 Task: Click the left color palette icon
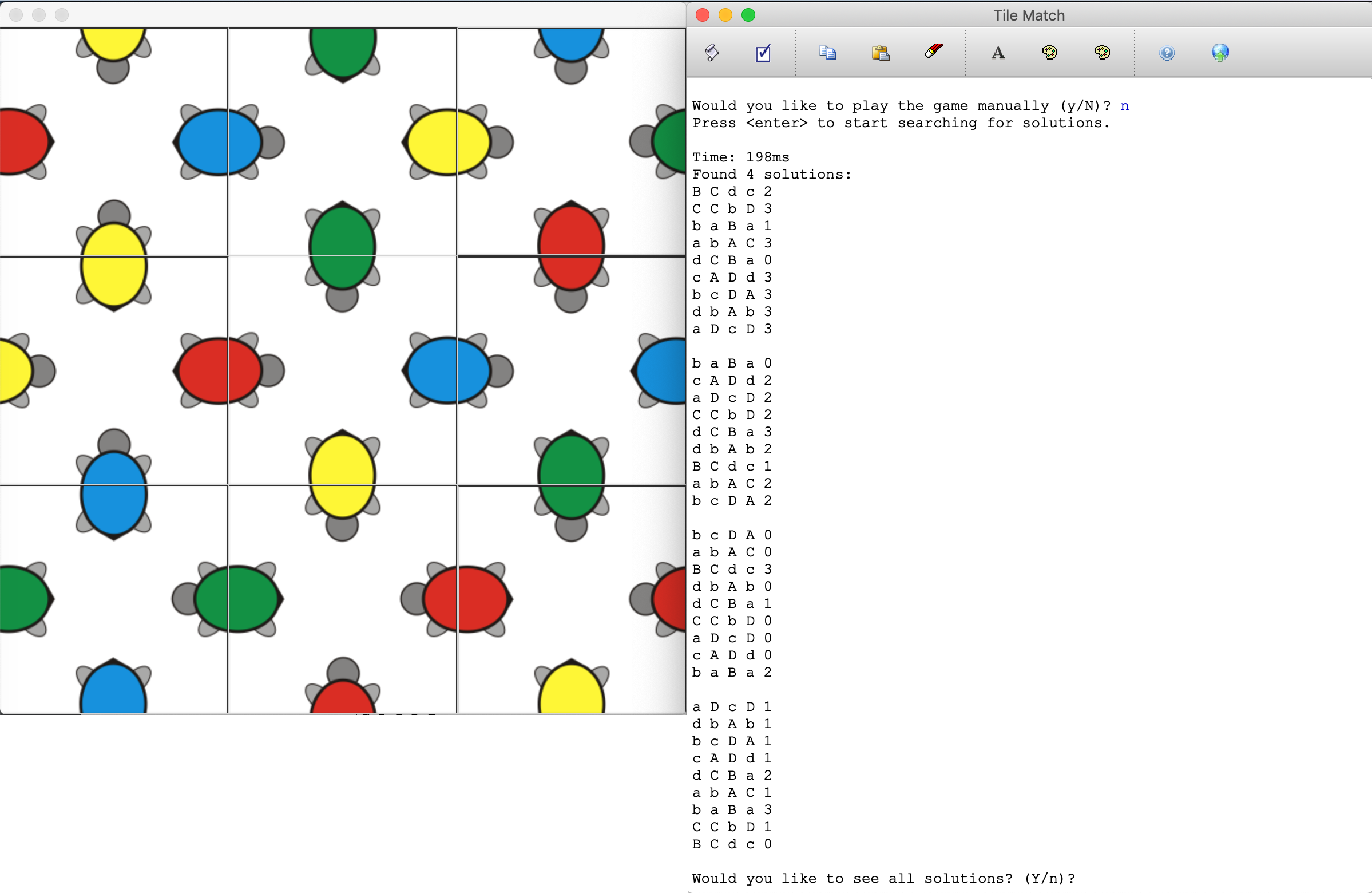(x=1049, y=53)
